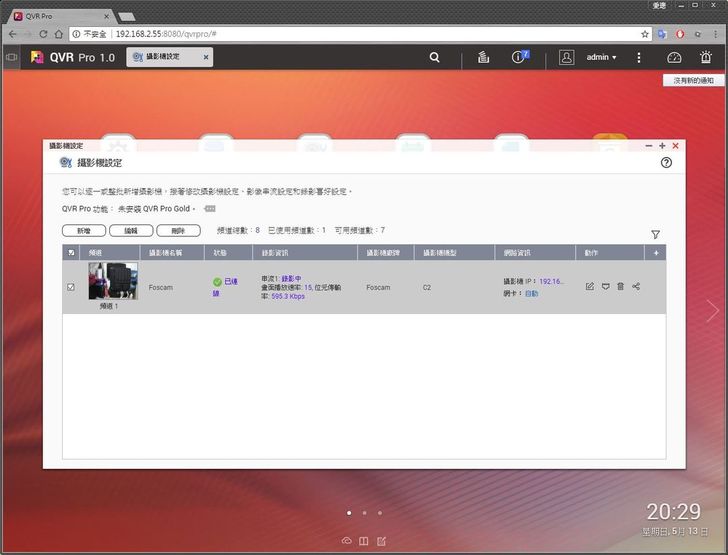Open the dashboard gauge icon
The height and width of the screenshot is (555, 728).
tap(674, 58)
